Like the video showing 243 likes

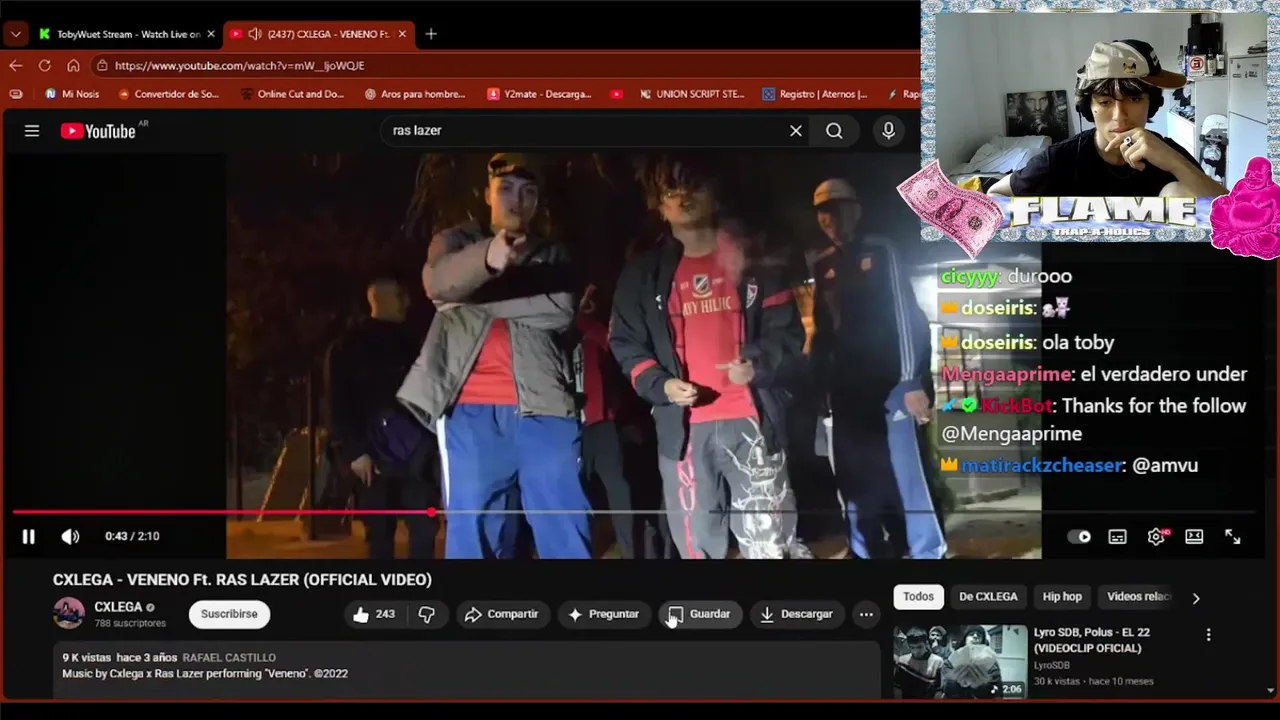[x=374, y=614]
